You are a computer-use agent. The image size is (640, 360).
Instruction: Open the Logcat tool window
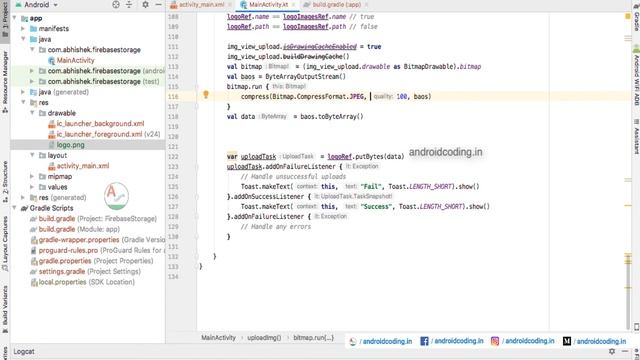[24, 351]
